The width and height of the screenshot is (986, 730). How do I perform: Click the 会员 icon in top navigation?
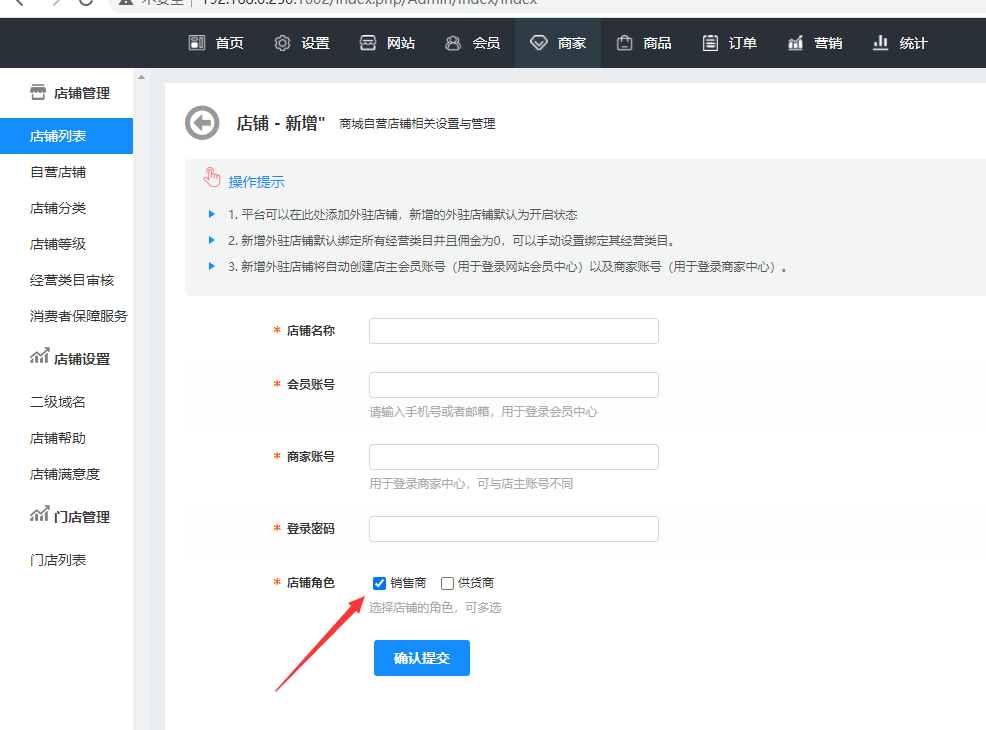(454, 43)
